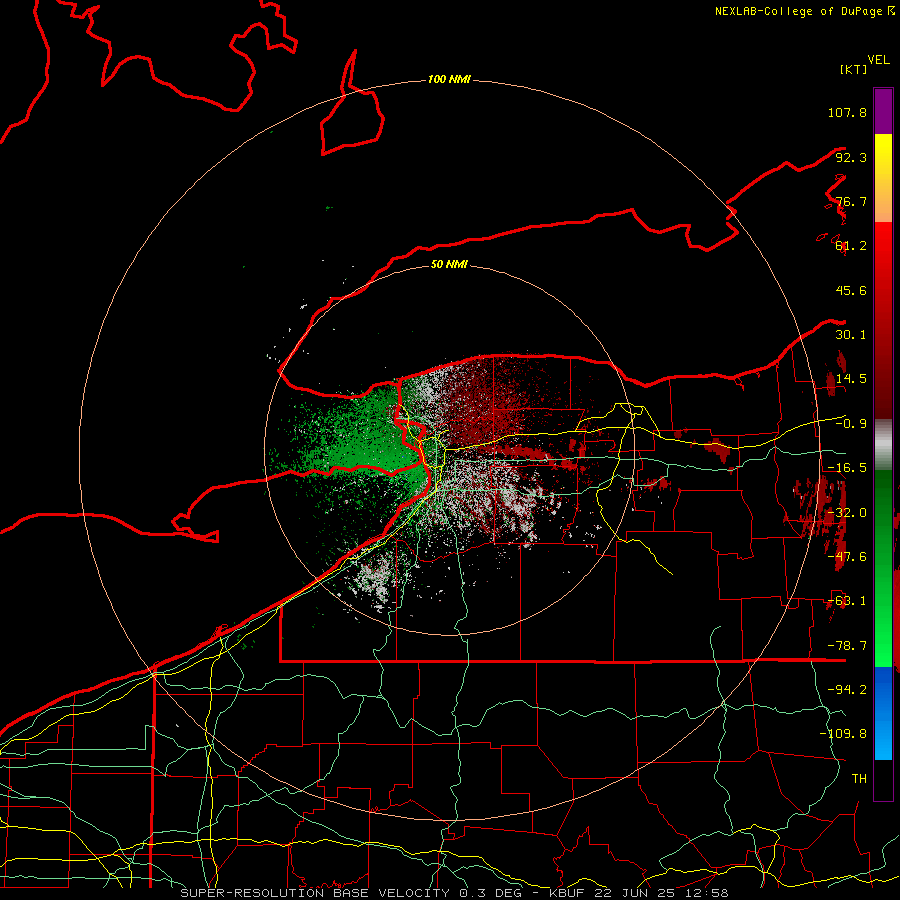The image size is (900, 900).
Task: Click the TH legend label
Action: coord(859,778)
